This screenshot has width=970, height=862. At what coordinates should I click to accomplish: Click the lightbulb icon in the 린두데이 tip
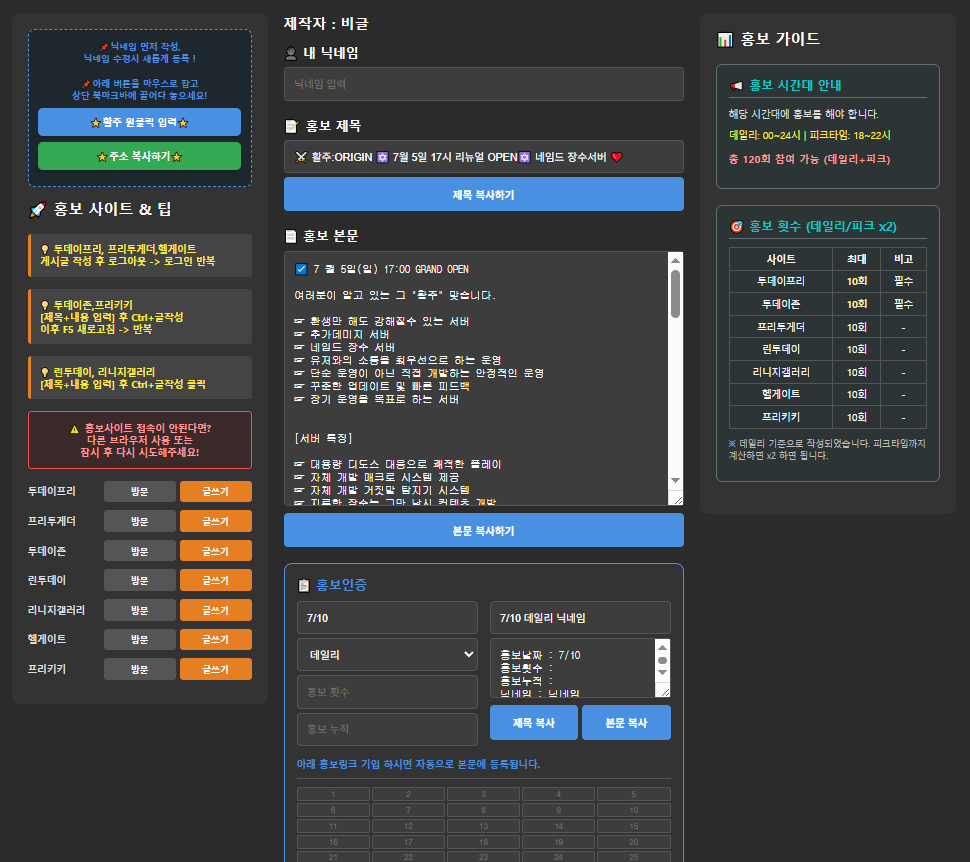tap(45, 373)
